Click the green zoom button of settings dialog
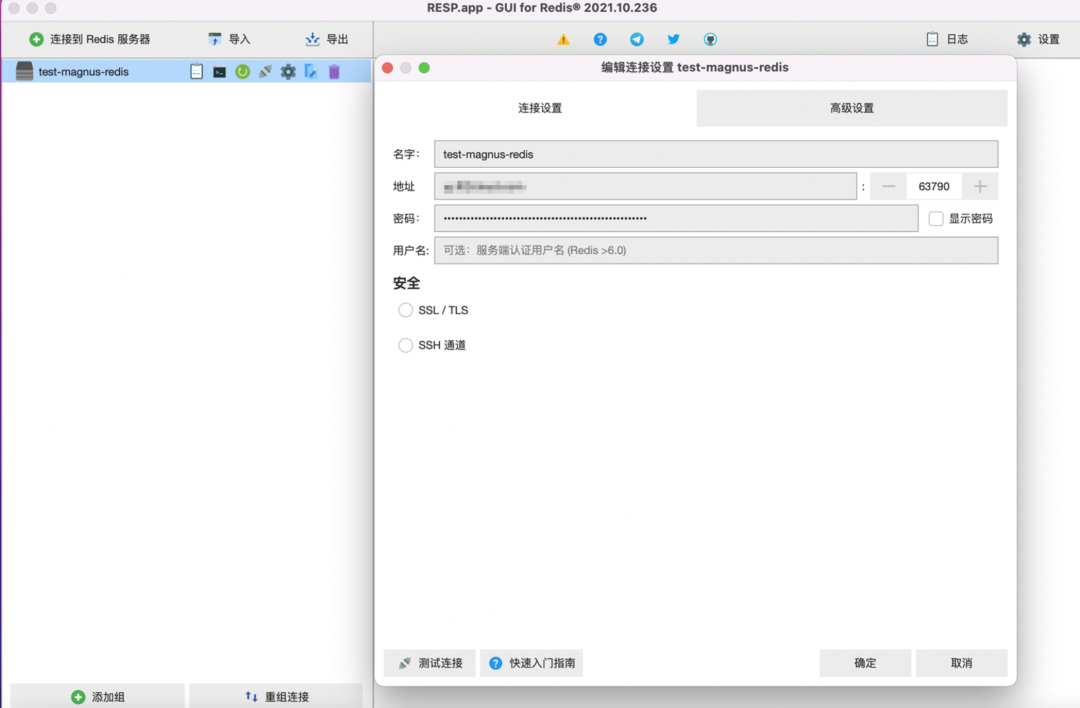 424,67
